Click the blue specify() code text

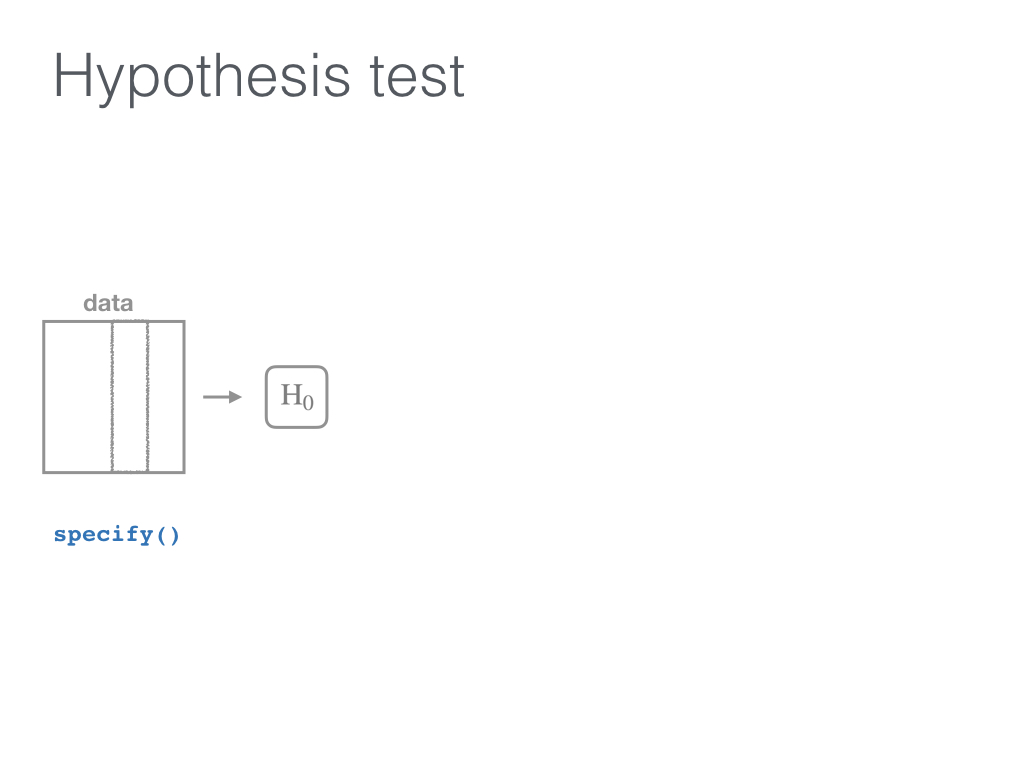116,535
